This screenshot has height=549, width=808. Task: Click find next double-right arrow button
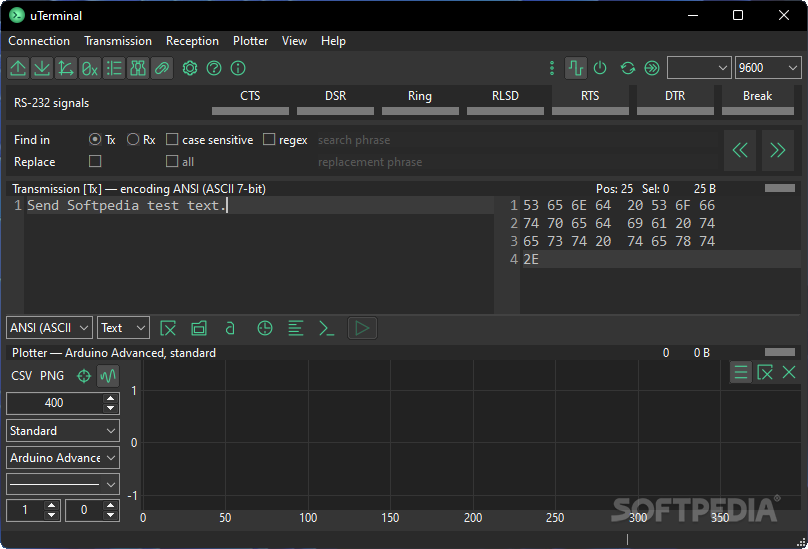[x=778, y=150]
